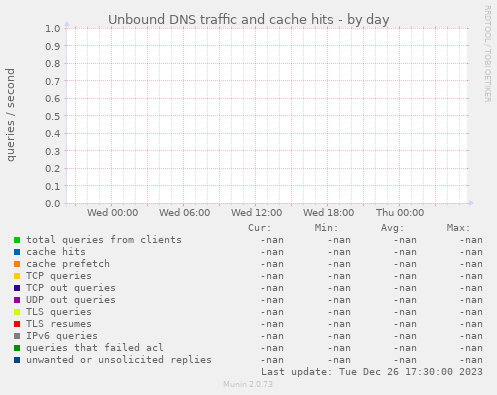Click the 'total queries from clients' legend label
The height and width of the screenshot is (395, 497).
click(x=104, y=240)
